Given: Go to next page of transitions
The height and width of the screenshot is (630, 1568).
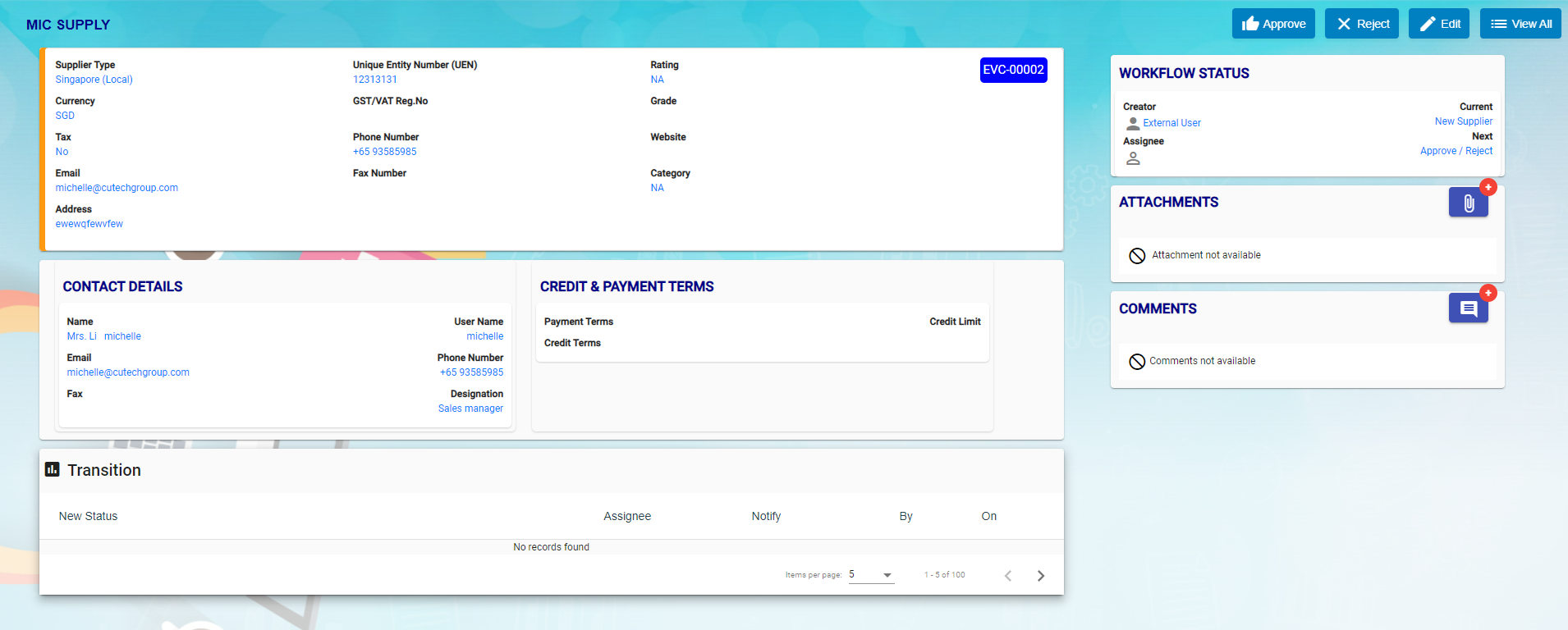Looking at the screenshot, I should tap(1041, 576).
